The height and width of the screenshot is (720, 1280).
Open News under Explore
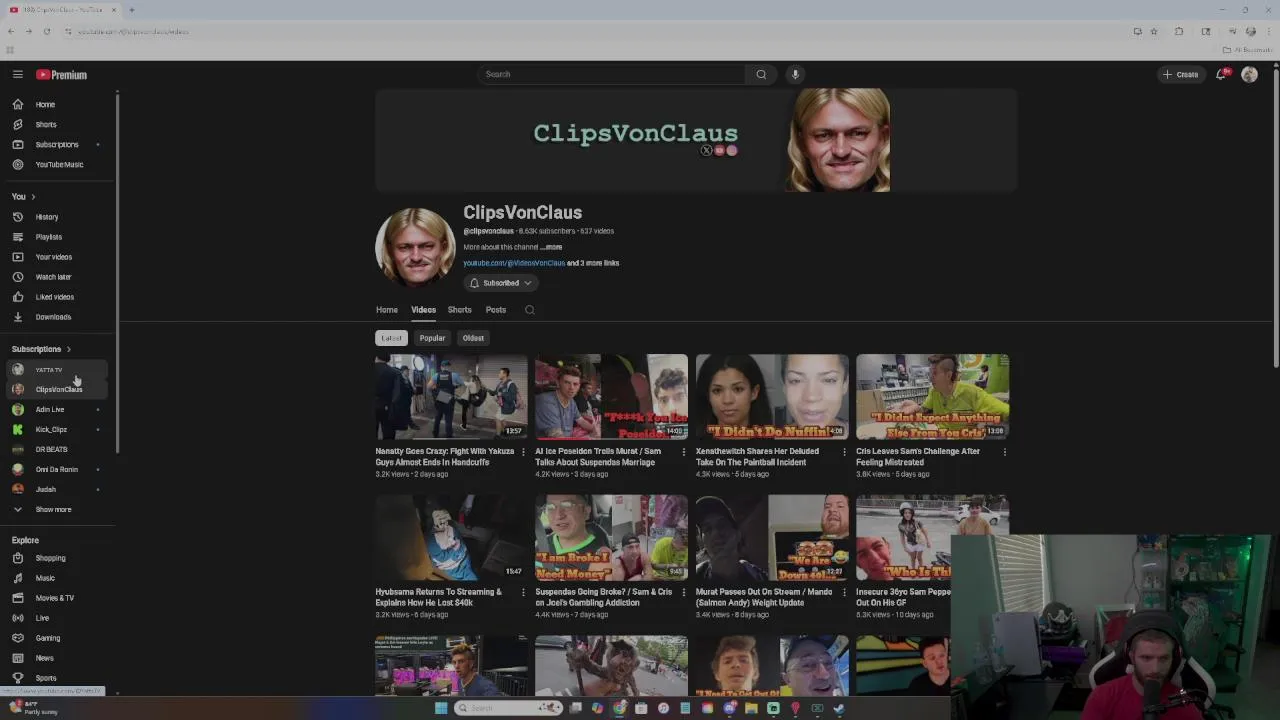pyautogui.click(x=58, y=658)
